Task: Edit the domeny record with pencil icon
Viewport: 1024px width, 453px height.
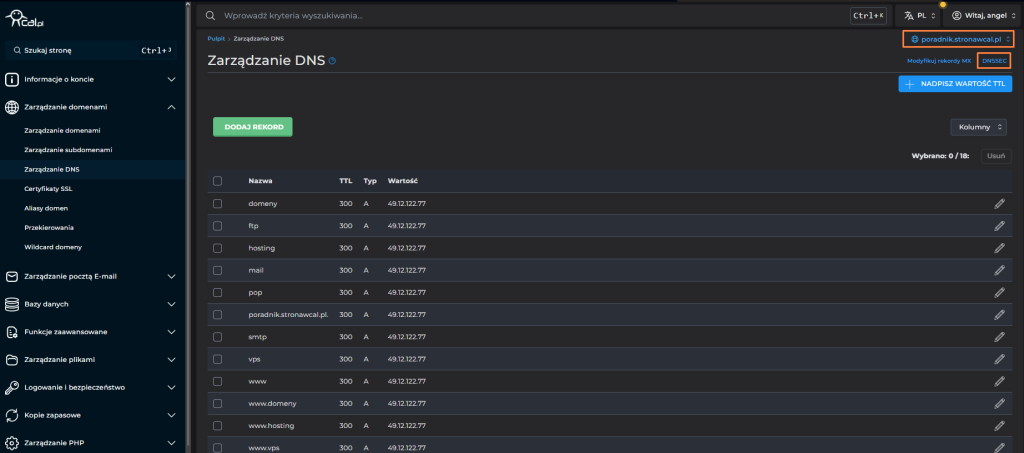Action: 999,204
